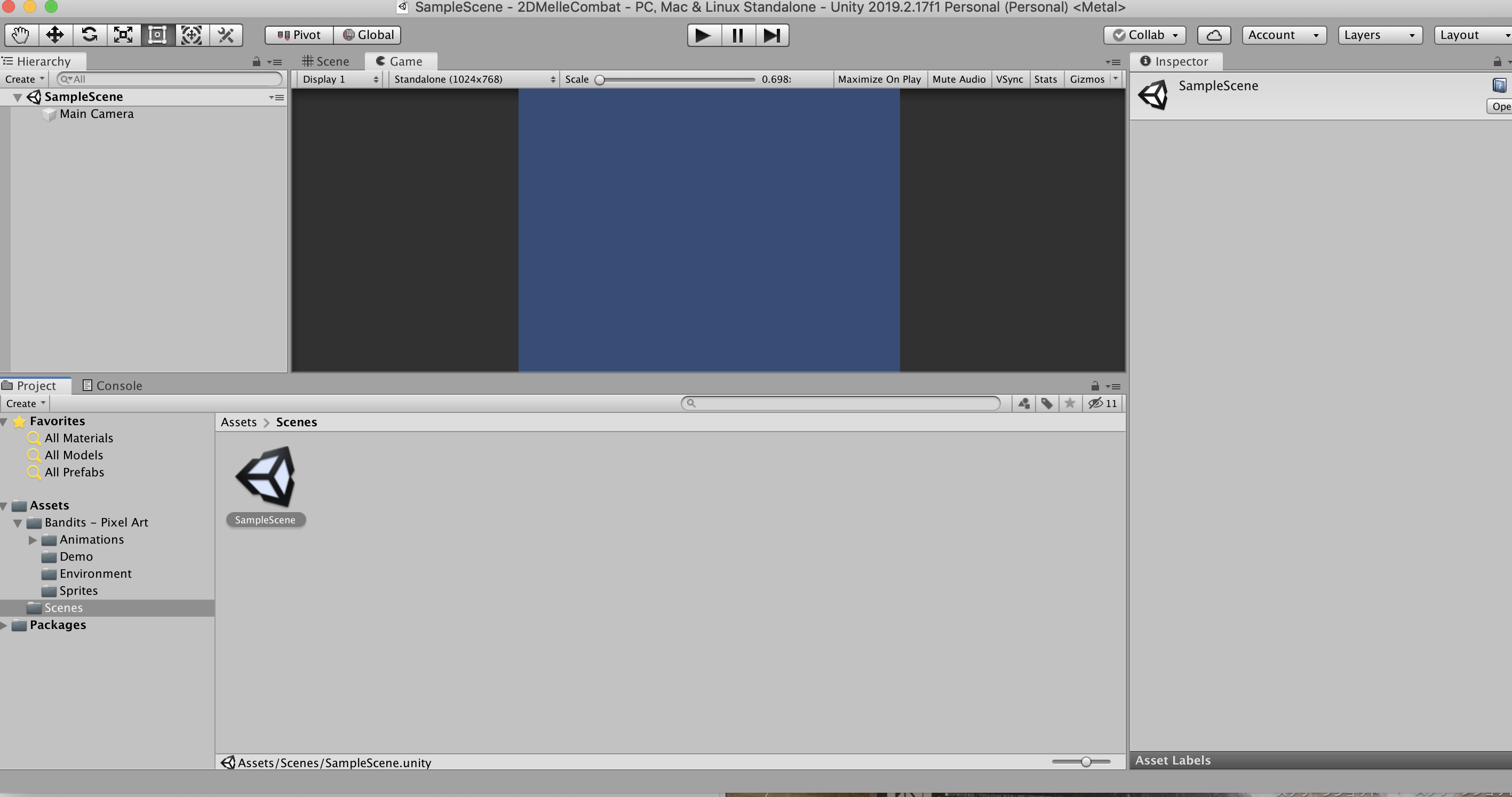The image size is (1512, 797).
Task: Select the Move tool
Action: click(55, 35)
